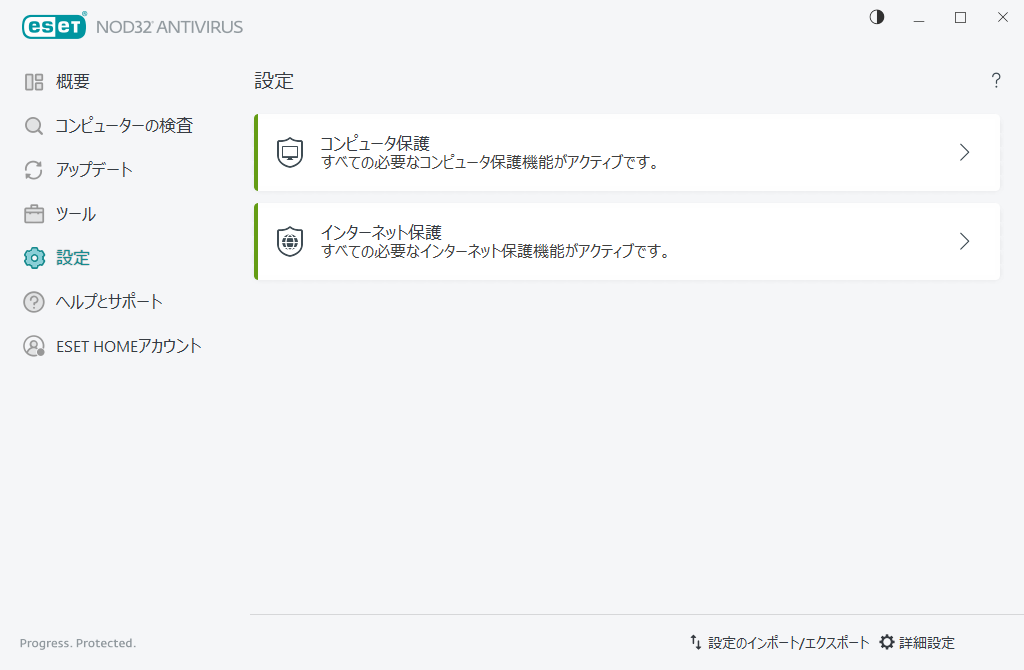Open コンピューターの検査 via the magnifier icon
The height and width of the screenshot is (670, 1024).
pos(33,125)
